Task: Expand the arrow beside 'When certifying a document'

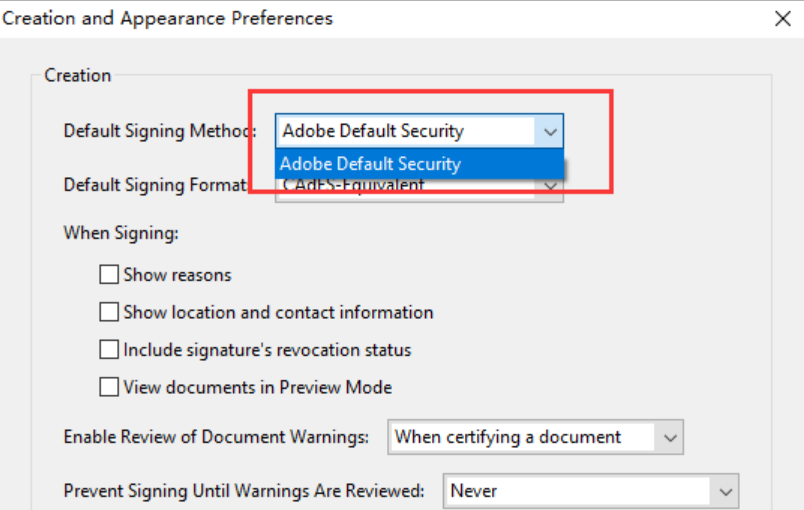Action: (x=671, y=437)
